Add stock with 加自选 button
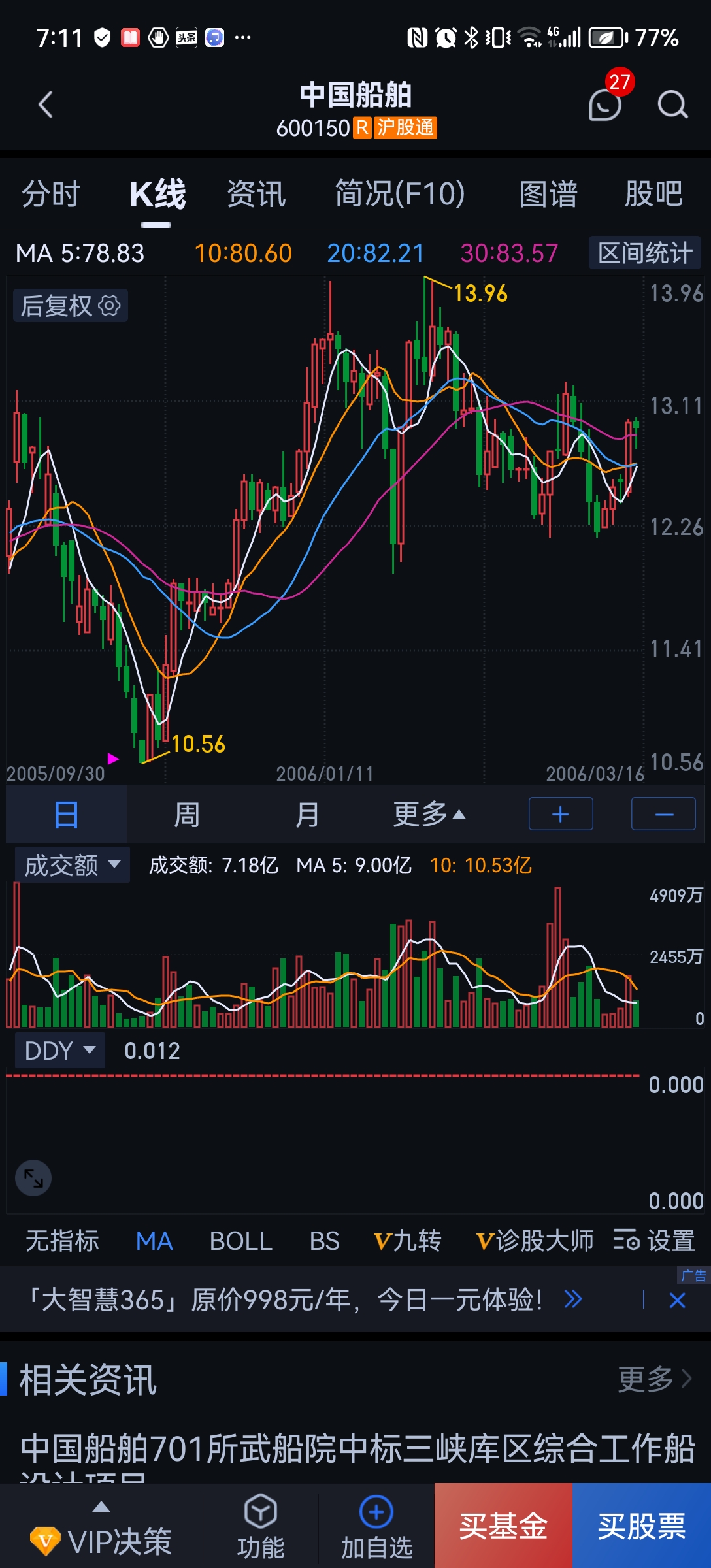 376,1527
